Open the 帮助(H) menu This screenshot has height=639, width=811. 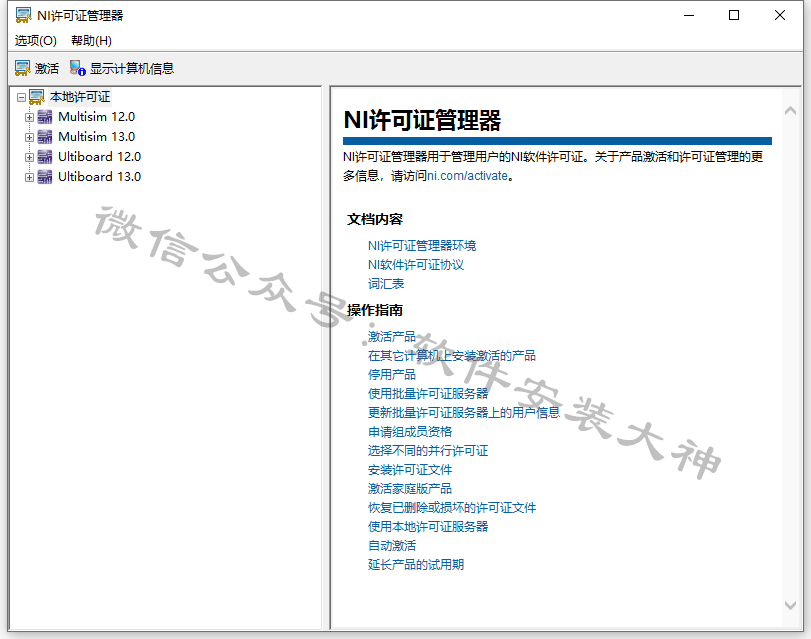click(x=92, y=40)
